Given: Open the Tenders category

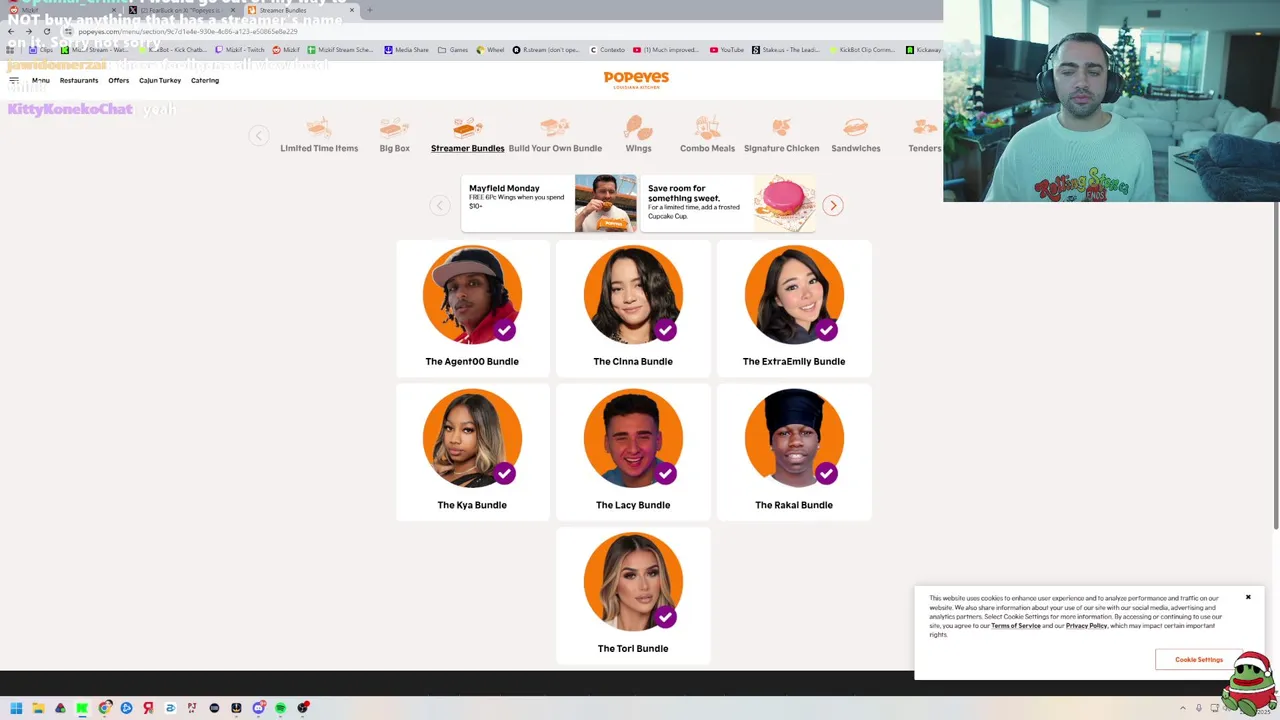Looking at the screenshot, I should [x=924, y=135].
